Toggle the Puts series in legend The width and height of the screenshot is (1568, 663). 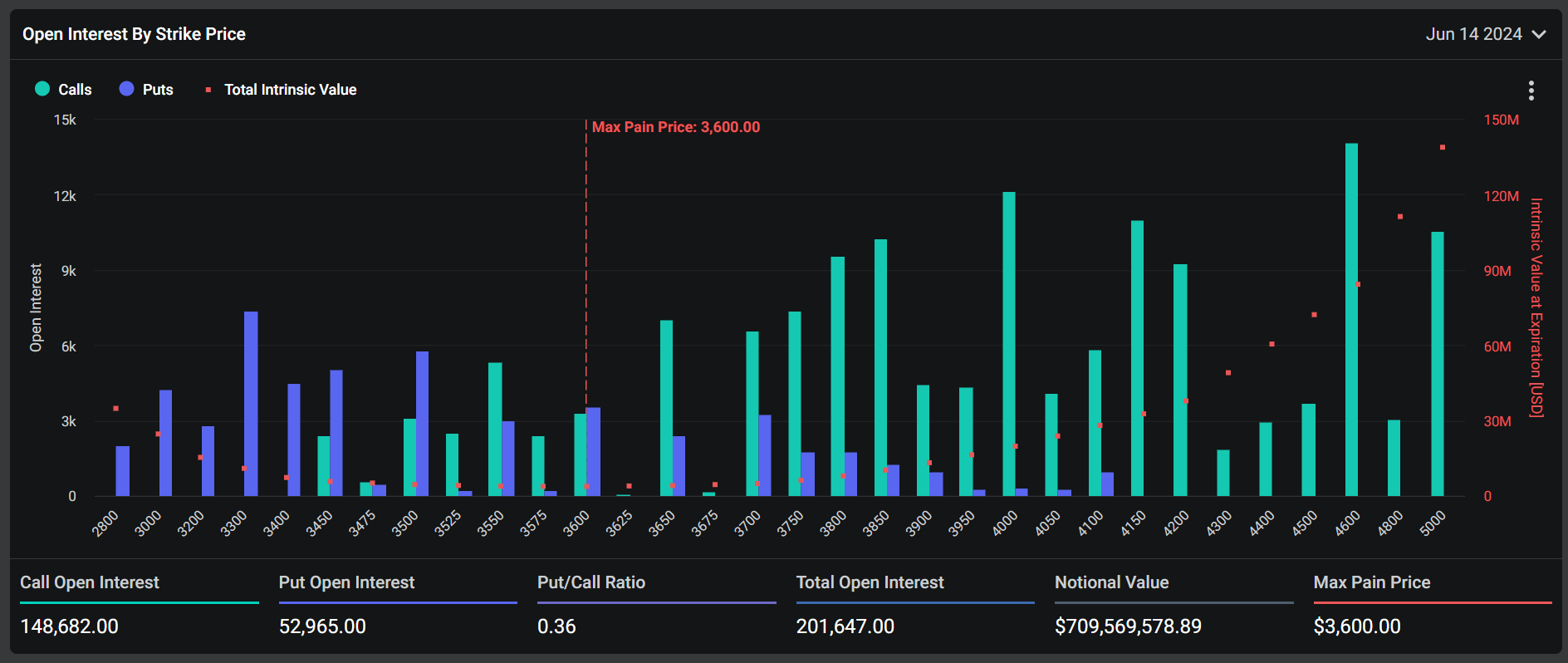157,90
